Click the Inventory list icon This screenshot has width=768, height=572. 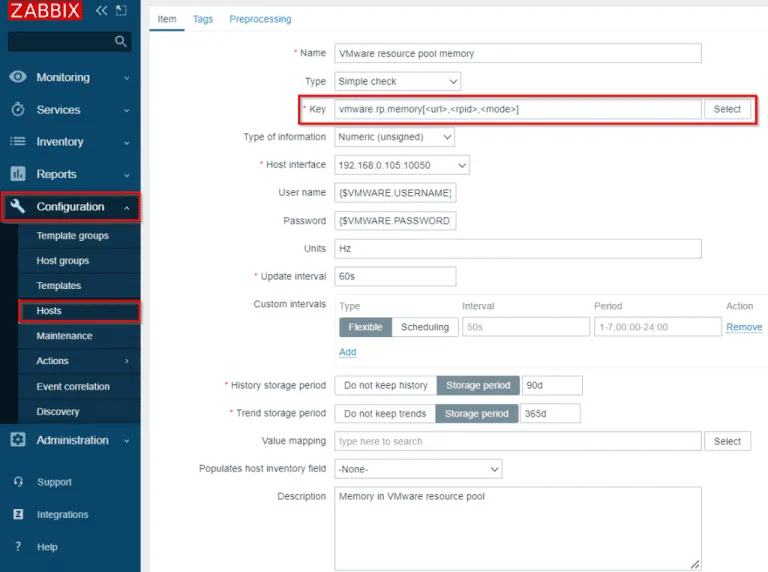coord(18,142)
